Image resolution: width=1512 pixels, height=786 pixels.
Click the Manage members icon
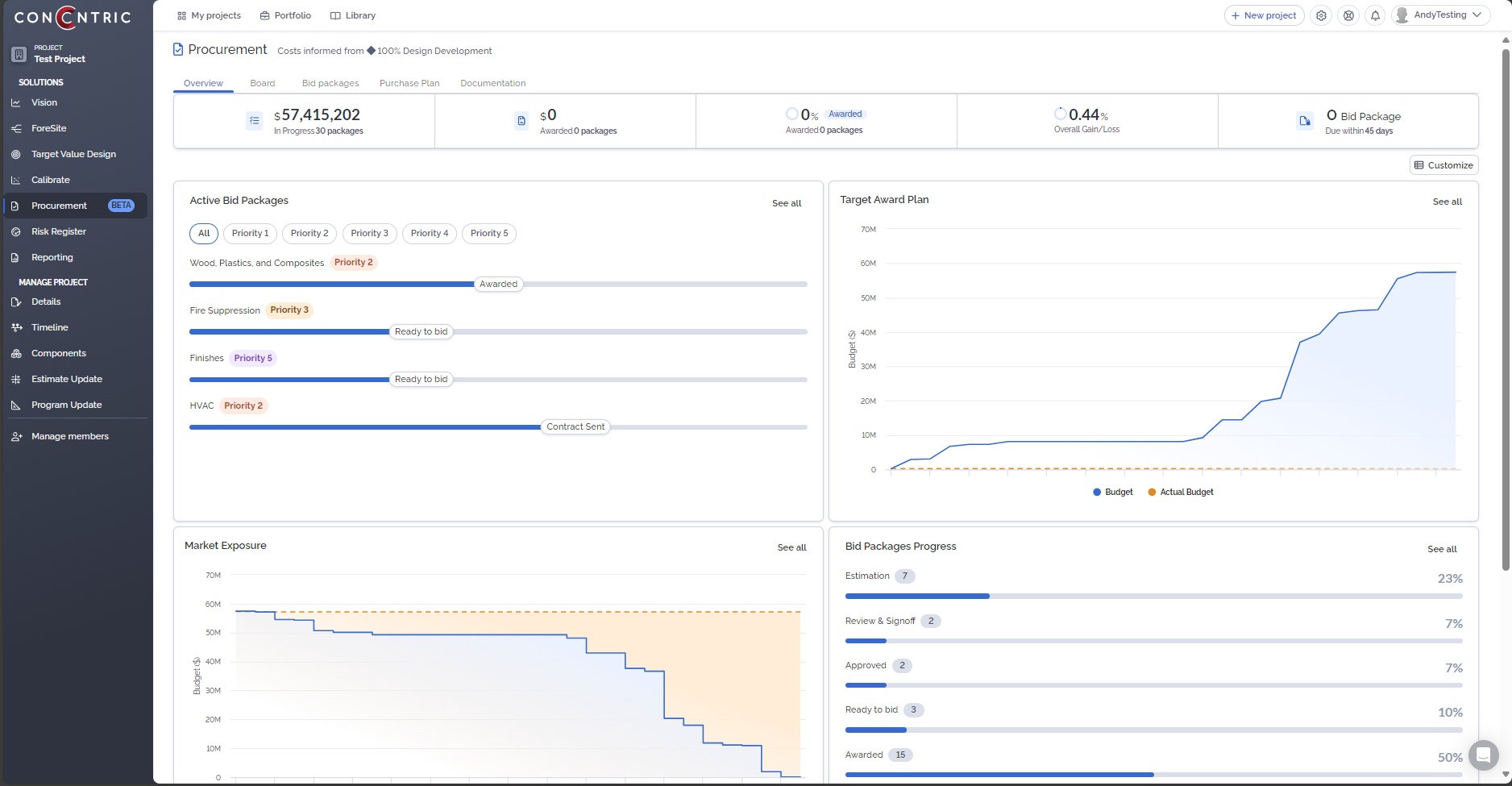(16, 437)
